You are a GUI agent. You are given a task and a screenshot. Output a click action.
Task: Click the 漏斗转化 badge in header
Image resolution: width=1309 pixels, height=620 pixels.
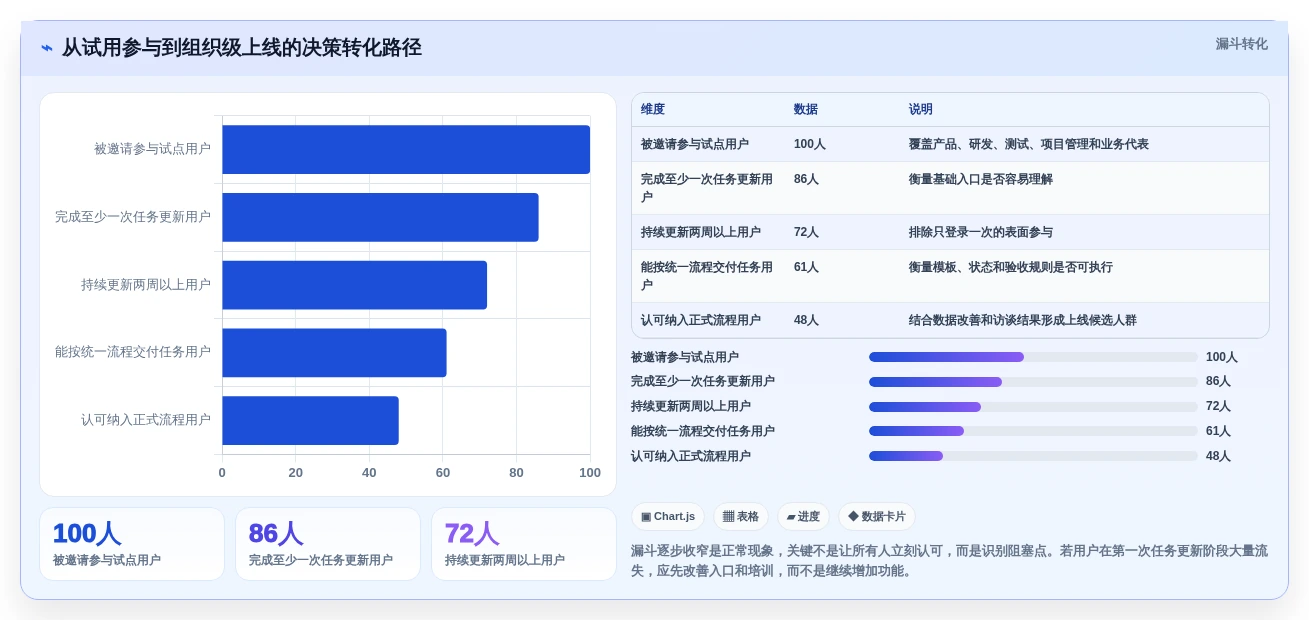(1241, 44)
